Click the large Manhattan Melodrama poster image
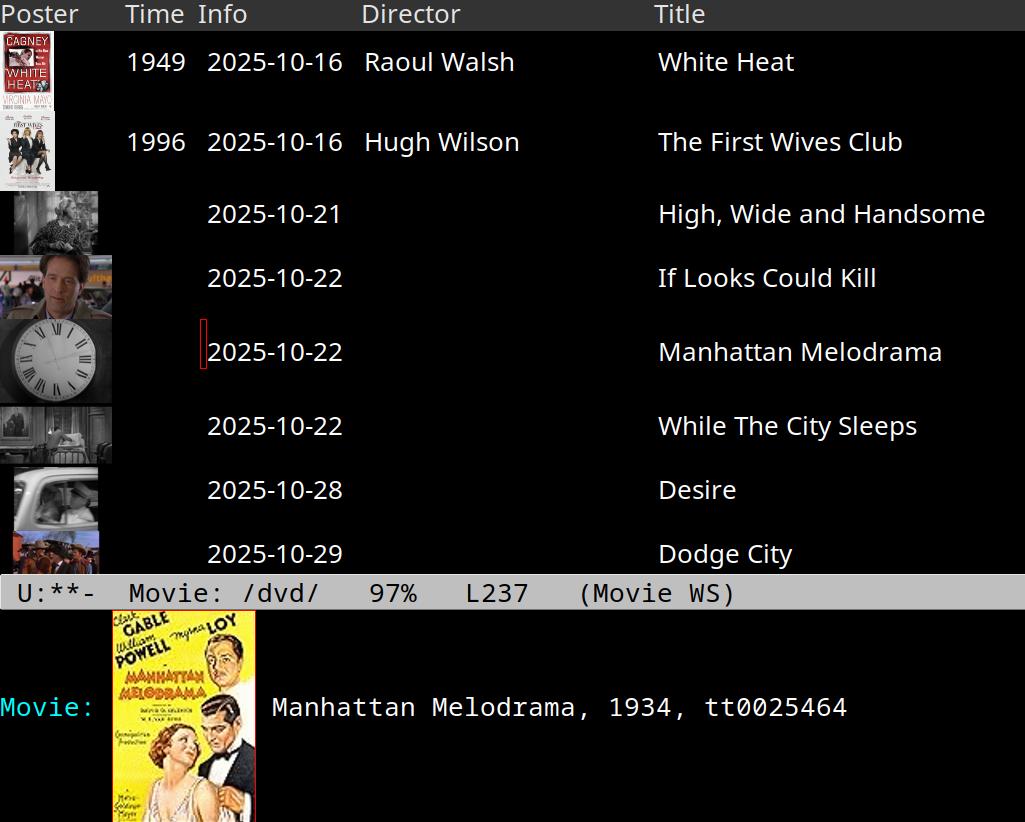Image resolution: width=1025 pixels, height=822 pixels. pos(184,715)
